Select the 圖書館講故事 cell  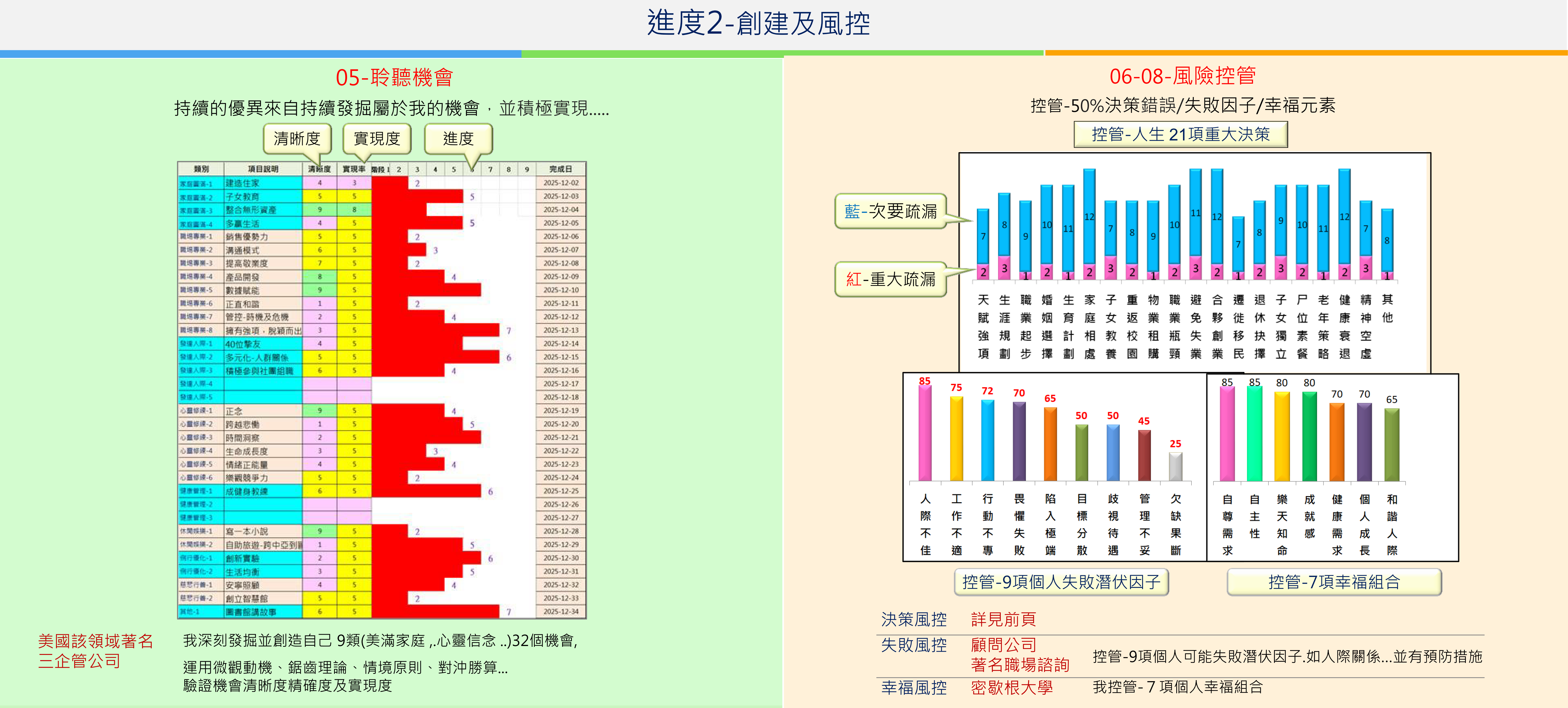point(263,611)
